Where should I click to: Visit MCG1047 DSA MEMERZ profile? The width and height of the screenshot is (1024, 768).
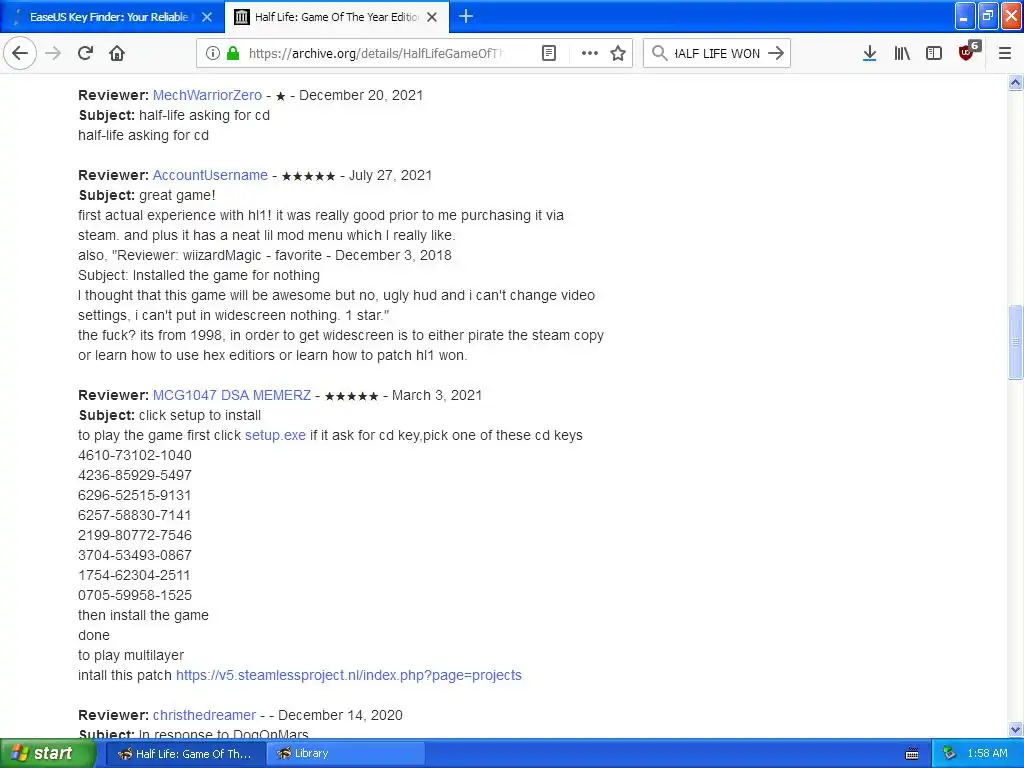coord(232,395)
